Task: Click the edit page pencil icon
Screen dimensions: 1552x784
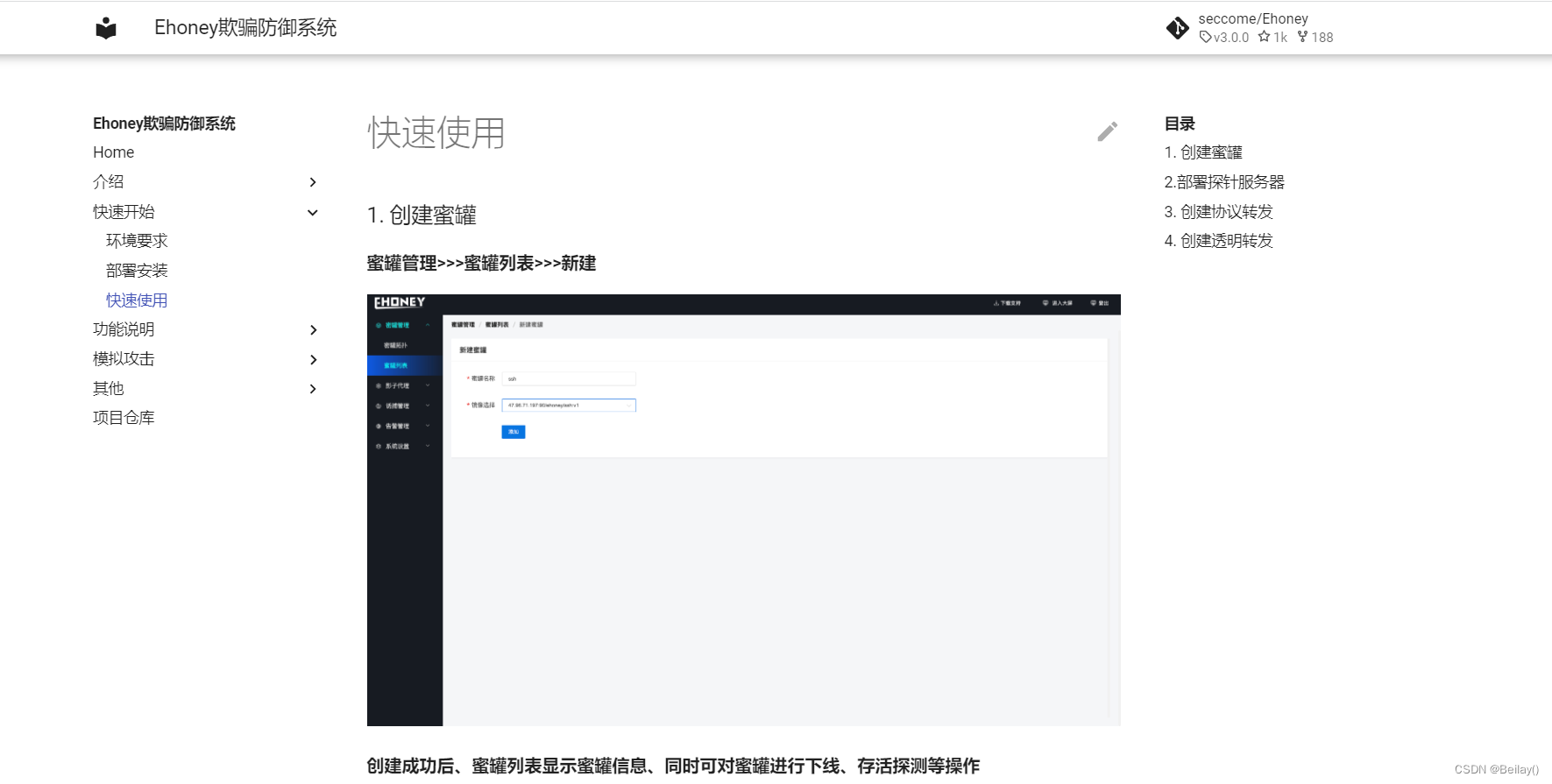Action: [1108, 131]
